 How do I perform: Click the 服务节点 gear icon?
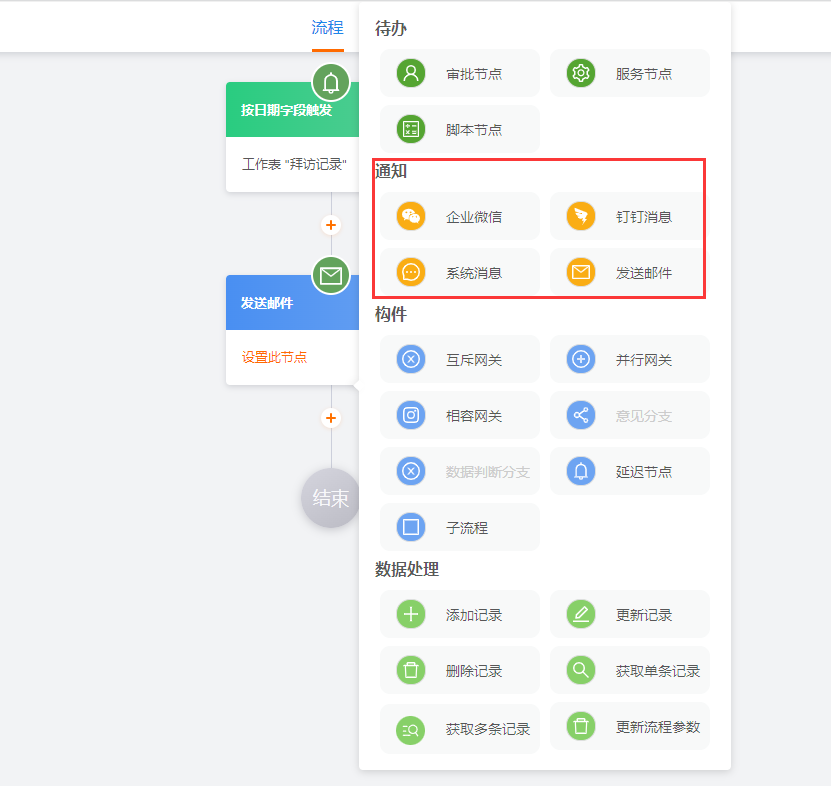tap(581, 73)
